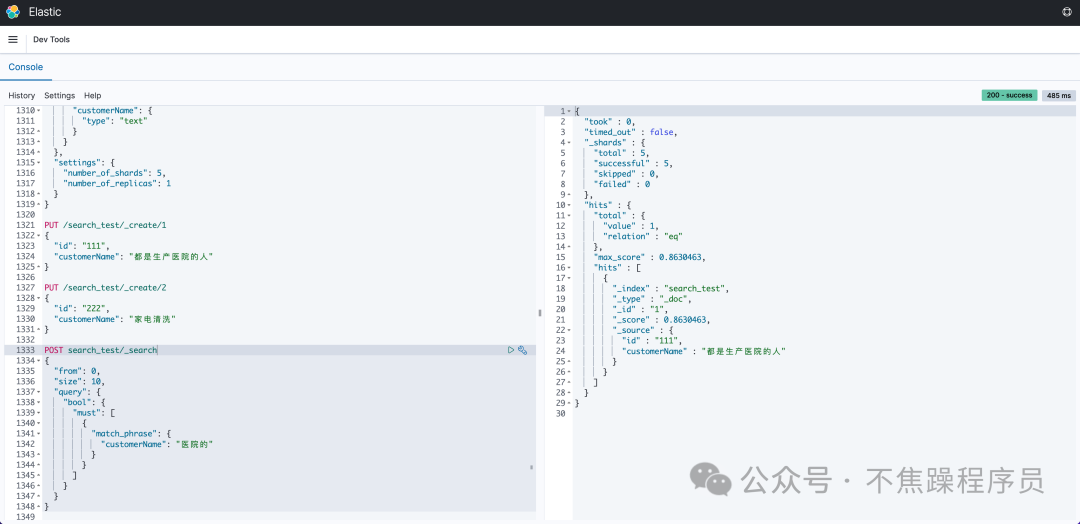The width and height of the screenshot is (1080, 524).
Task: Click the request editor's vertical scrollbar
Action: click(x=531, y=467)
